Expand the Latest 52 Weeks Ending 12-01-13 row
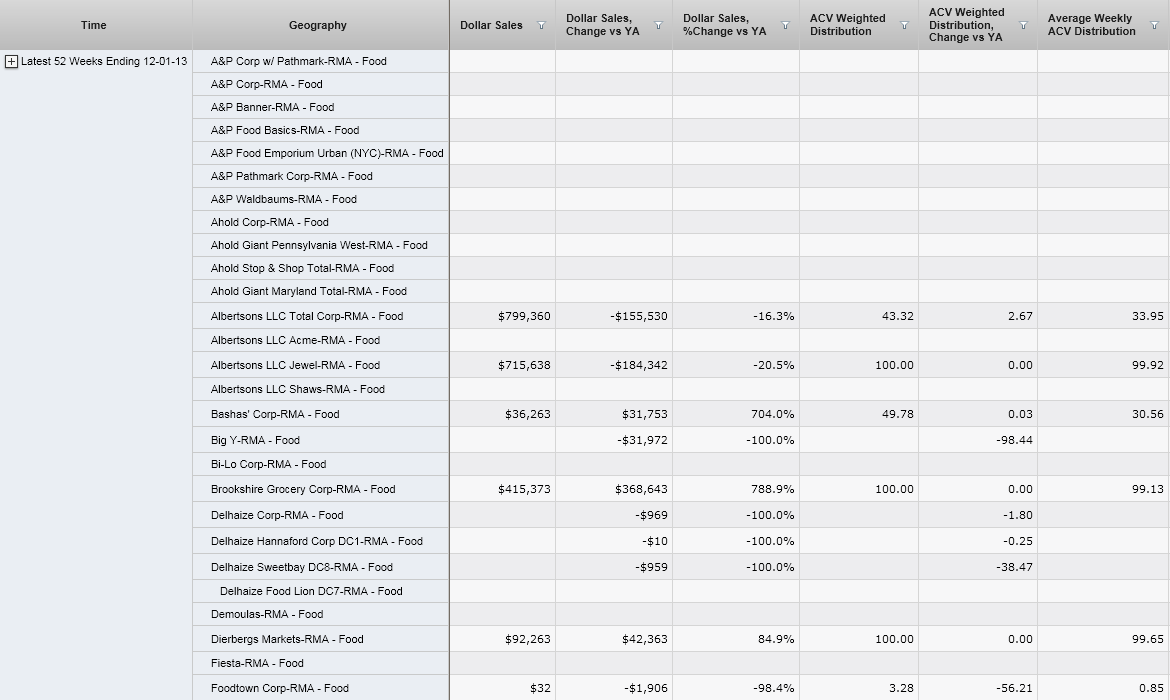Viewport: 1170px width, 700px height. pyautogui.click(x=11, y=62)
